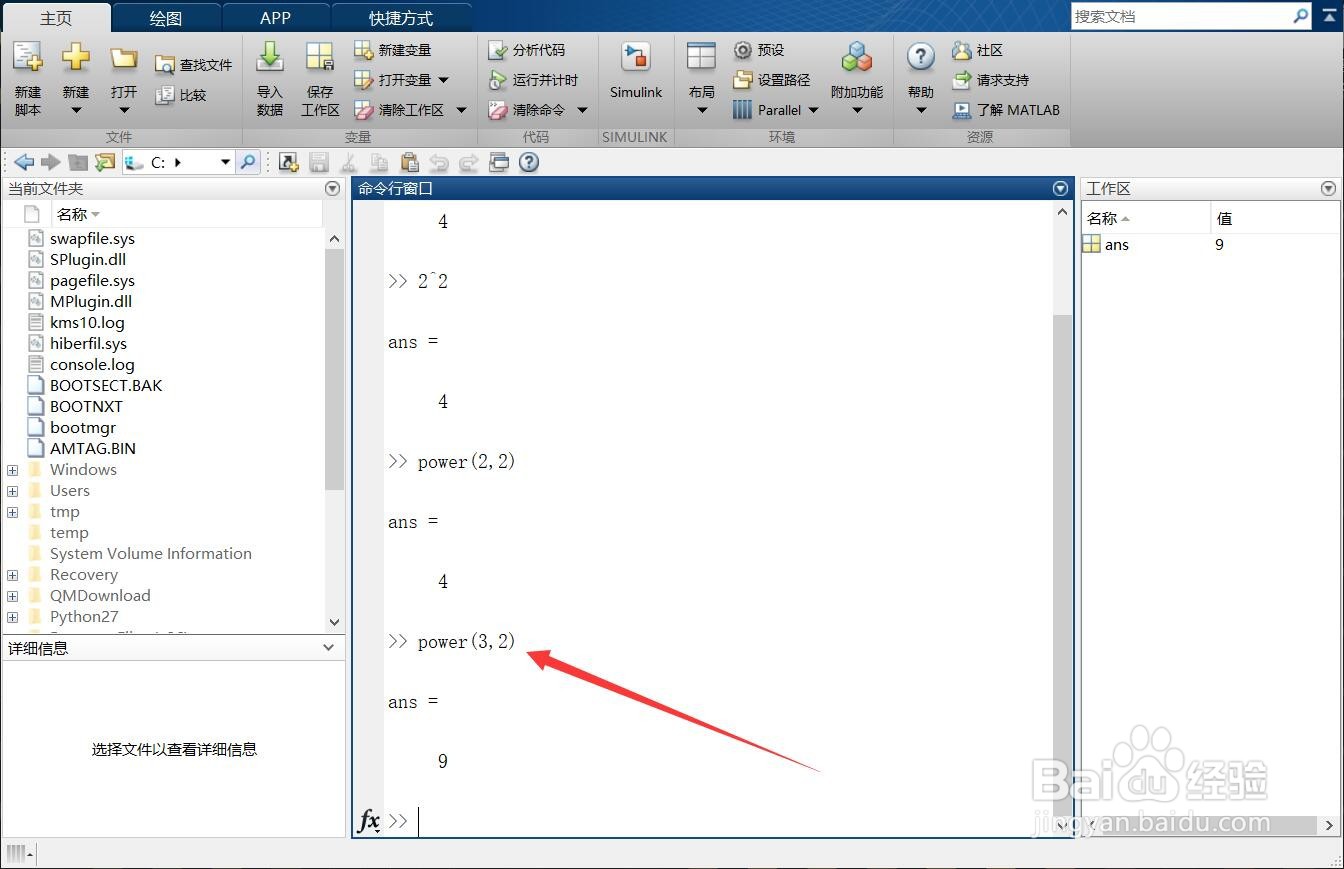Switch to the Shortcuts (快捷方式) tab
Screen dimensions: 1344x869
(x=401, y=18)
